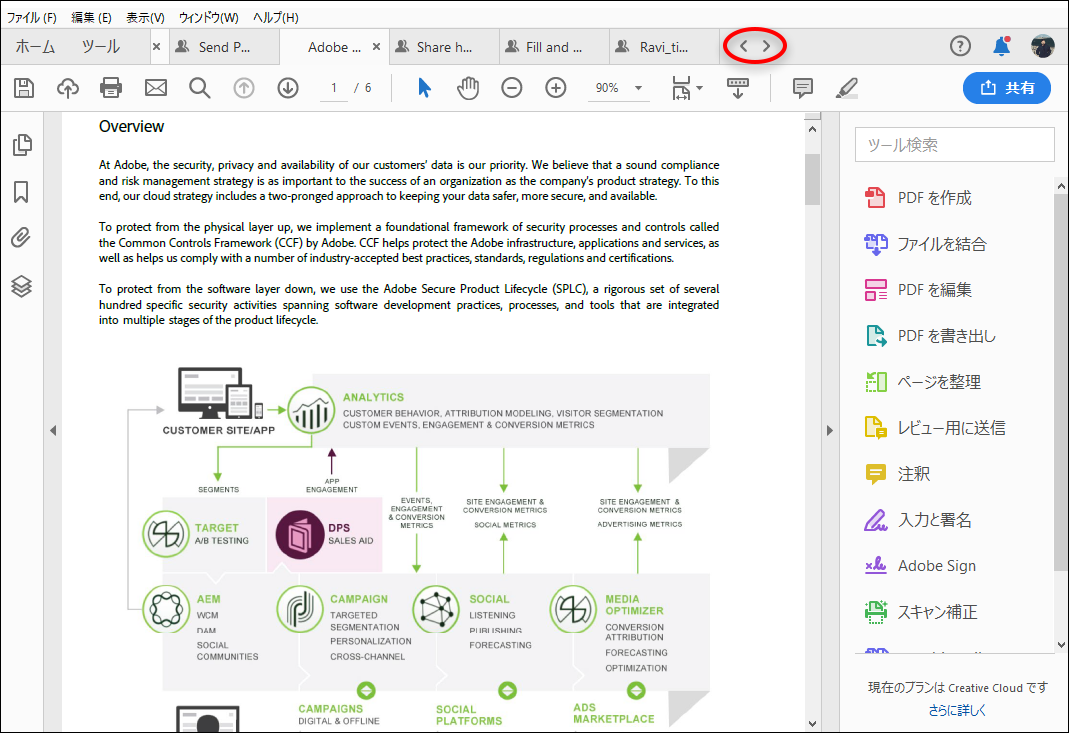
Task: Close the tab left of Send P...
Action: tap(156, 46)
